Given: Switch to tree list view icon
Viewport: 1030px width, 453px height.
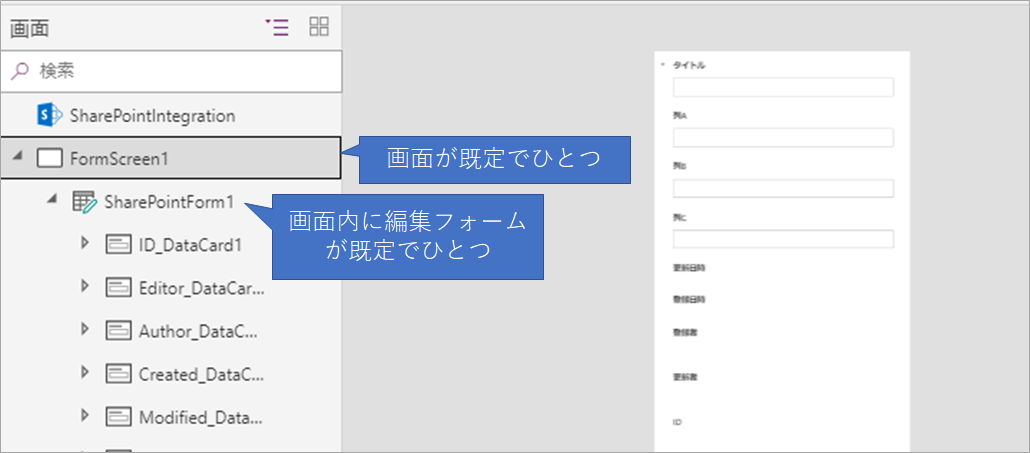Looking at the screenshot, I should pyautogui.click(x=277, y=27).
